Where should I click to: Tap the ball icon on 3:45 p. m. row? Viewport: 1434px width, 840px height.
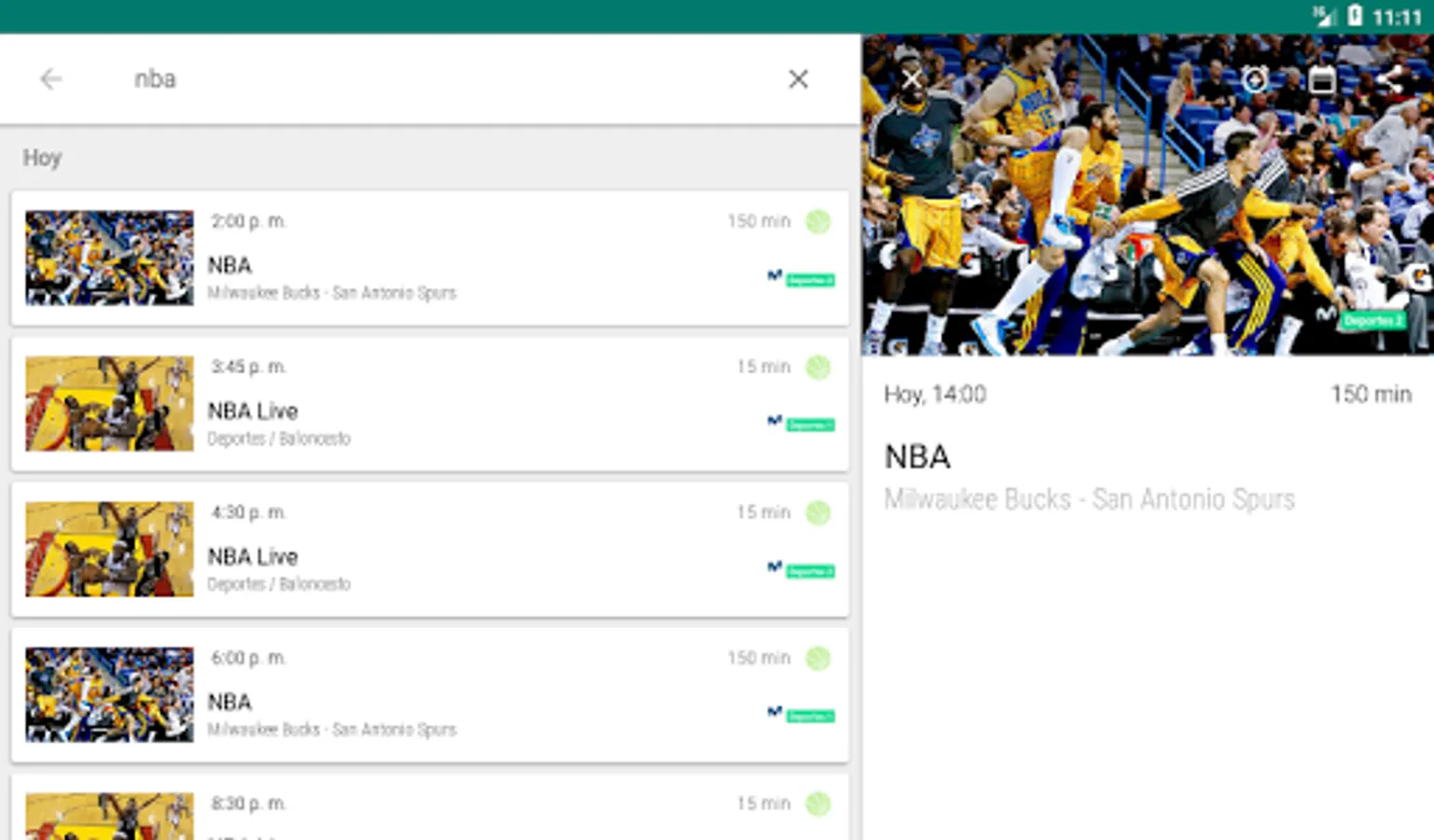(x=818, y=367)
